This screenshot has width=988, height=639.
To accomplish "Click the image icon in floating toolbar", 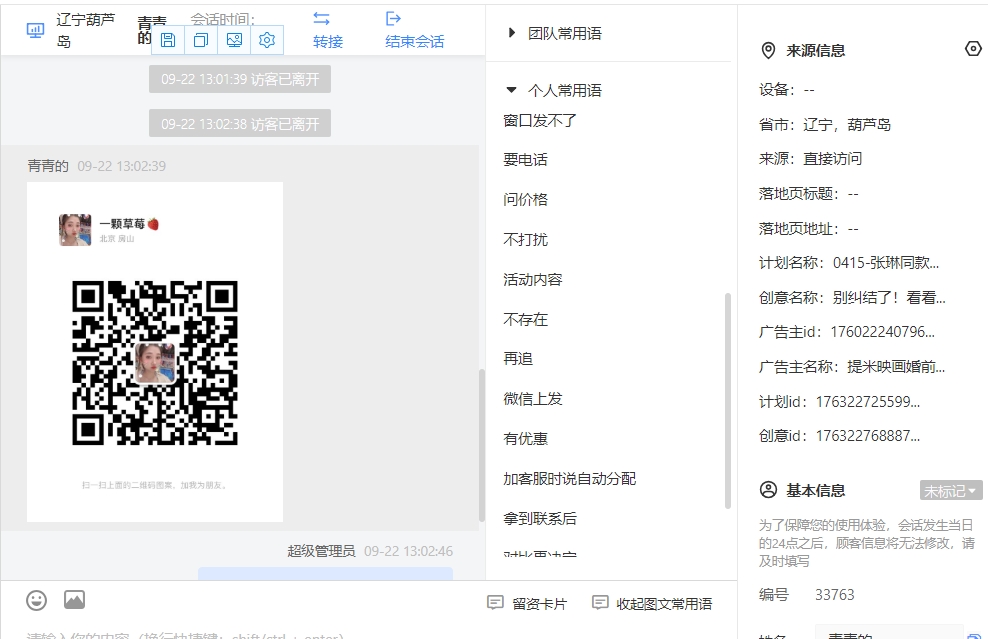I will pyautogui.click(x=234, y=40).
